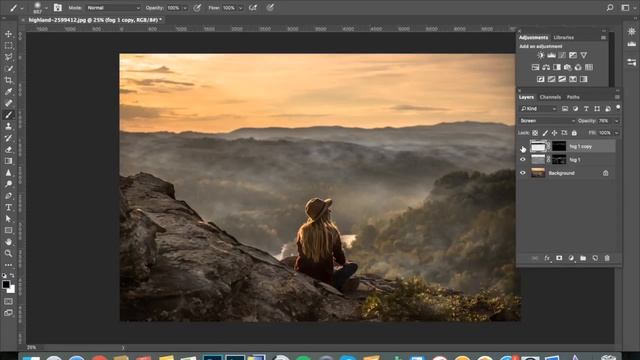This screenshot has height=360, width=640.
Task: Swap foreground and background colors
Action: [12, 276]
